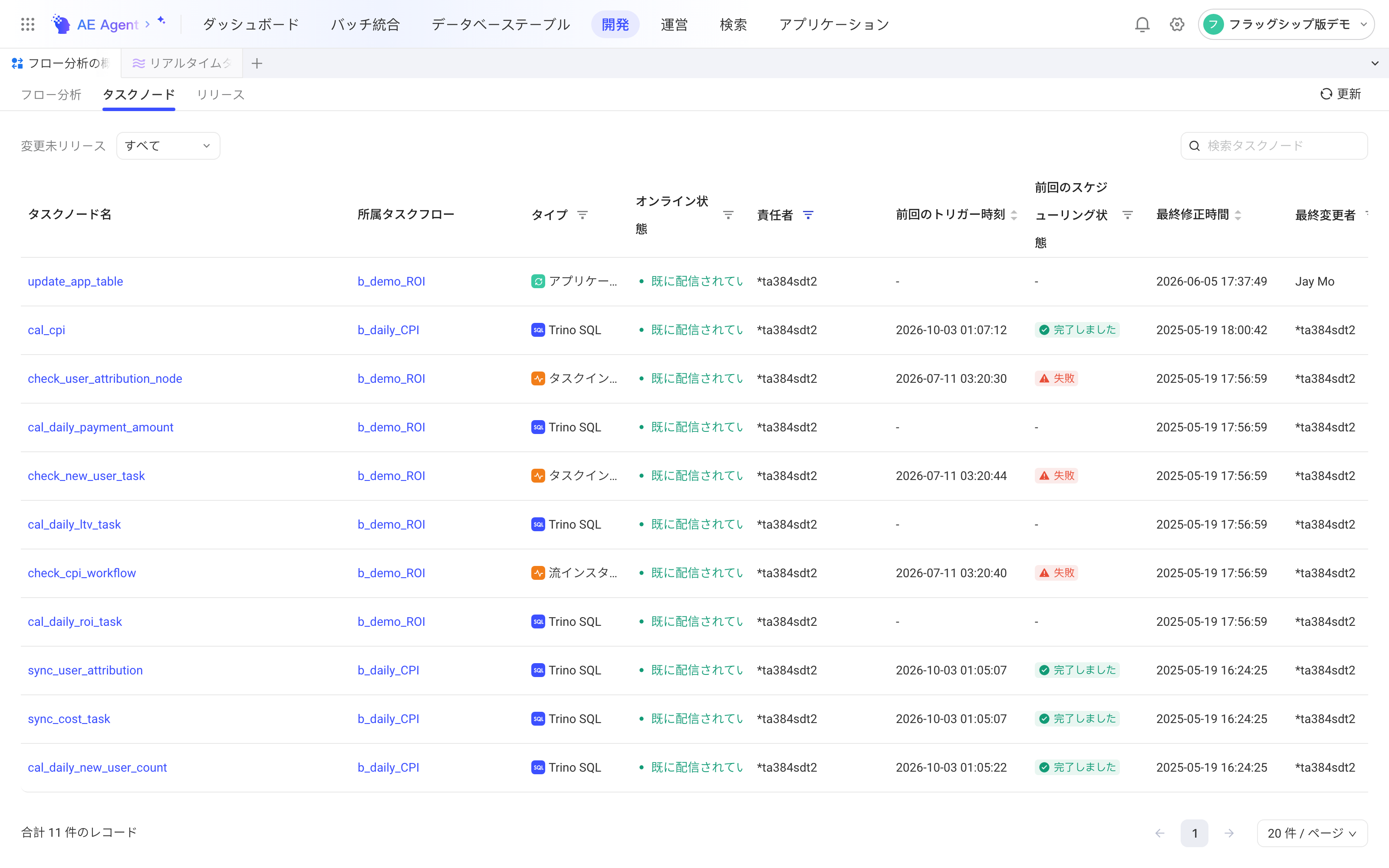Screen dimensions: 1389x868
Task: Switch to the リリース sub-tab
Action: 221,94
